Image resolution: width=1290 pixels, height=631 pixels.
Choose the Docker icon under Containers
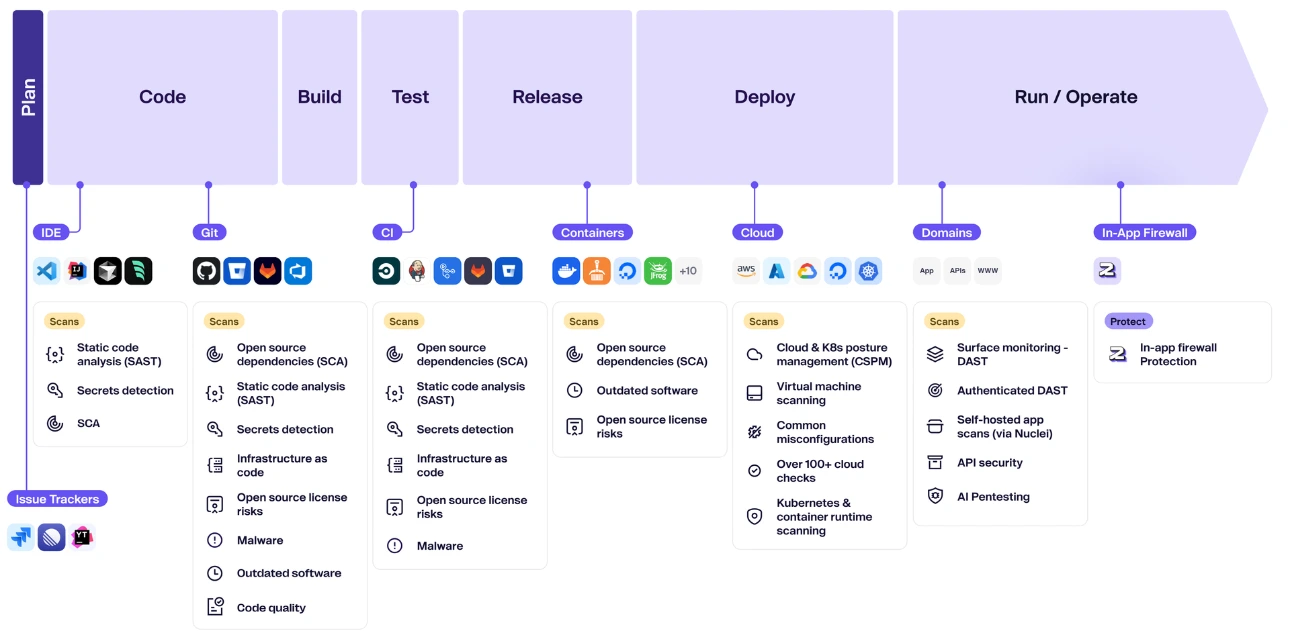point(567,271)
